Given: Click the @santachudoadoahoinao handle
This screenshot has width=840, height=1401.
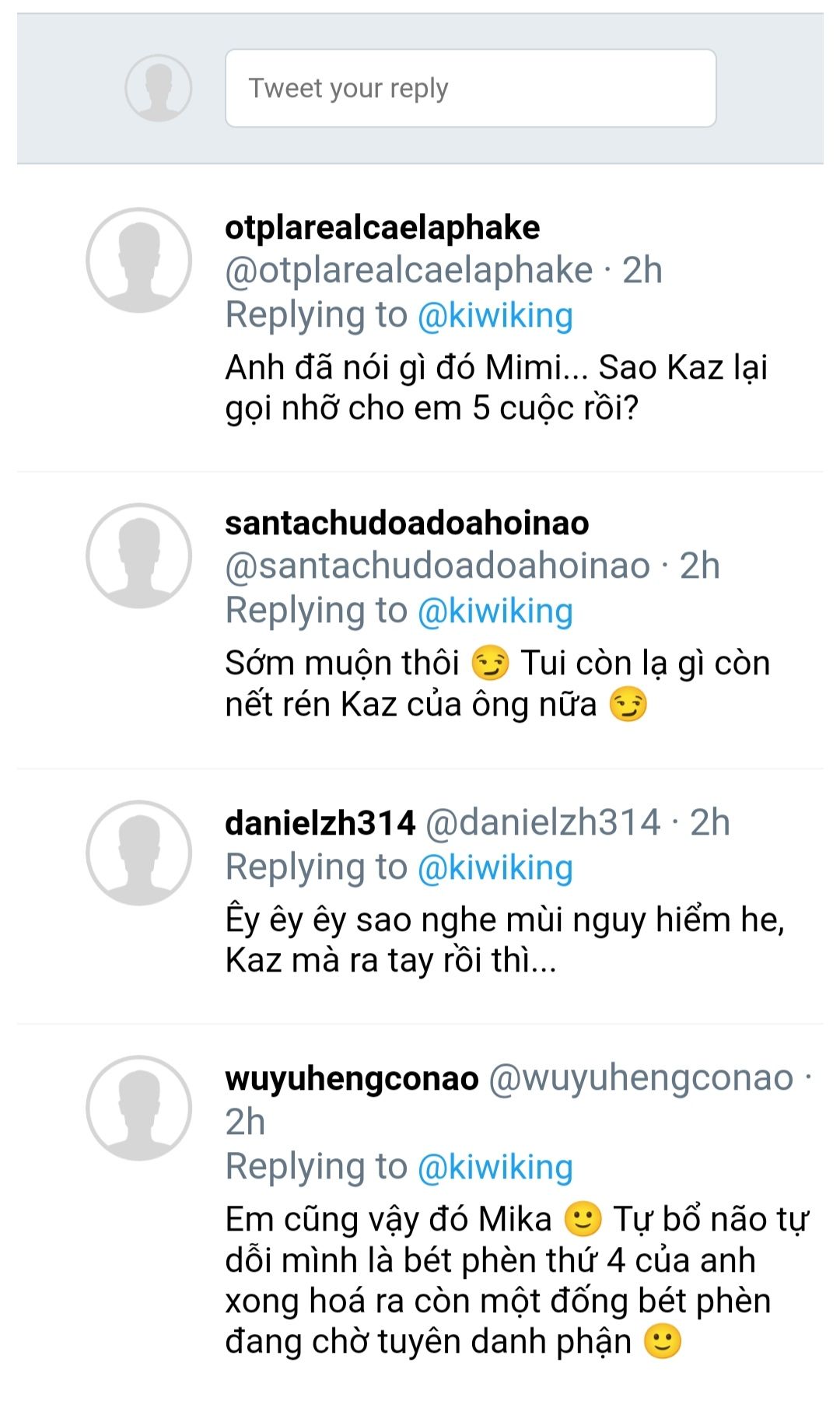Looking at the screenshot, I should tap(438, 566).
